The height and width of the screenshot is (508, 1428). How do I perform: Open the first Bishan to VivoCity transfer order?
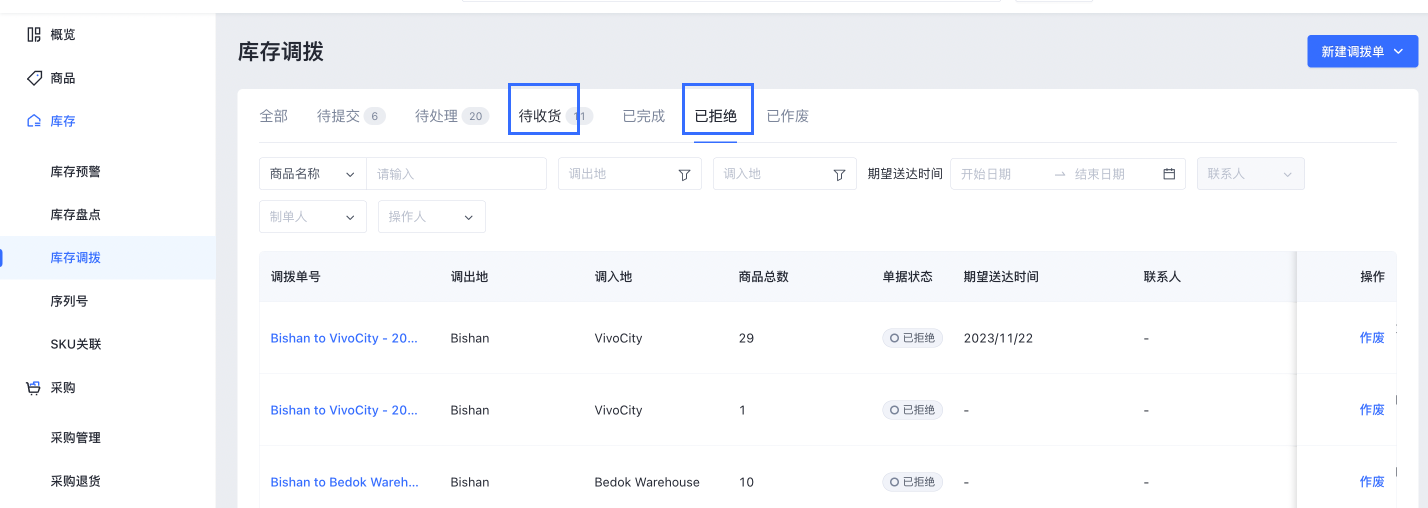click(x=344, y=338)
